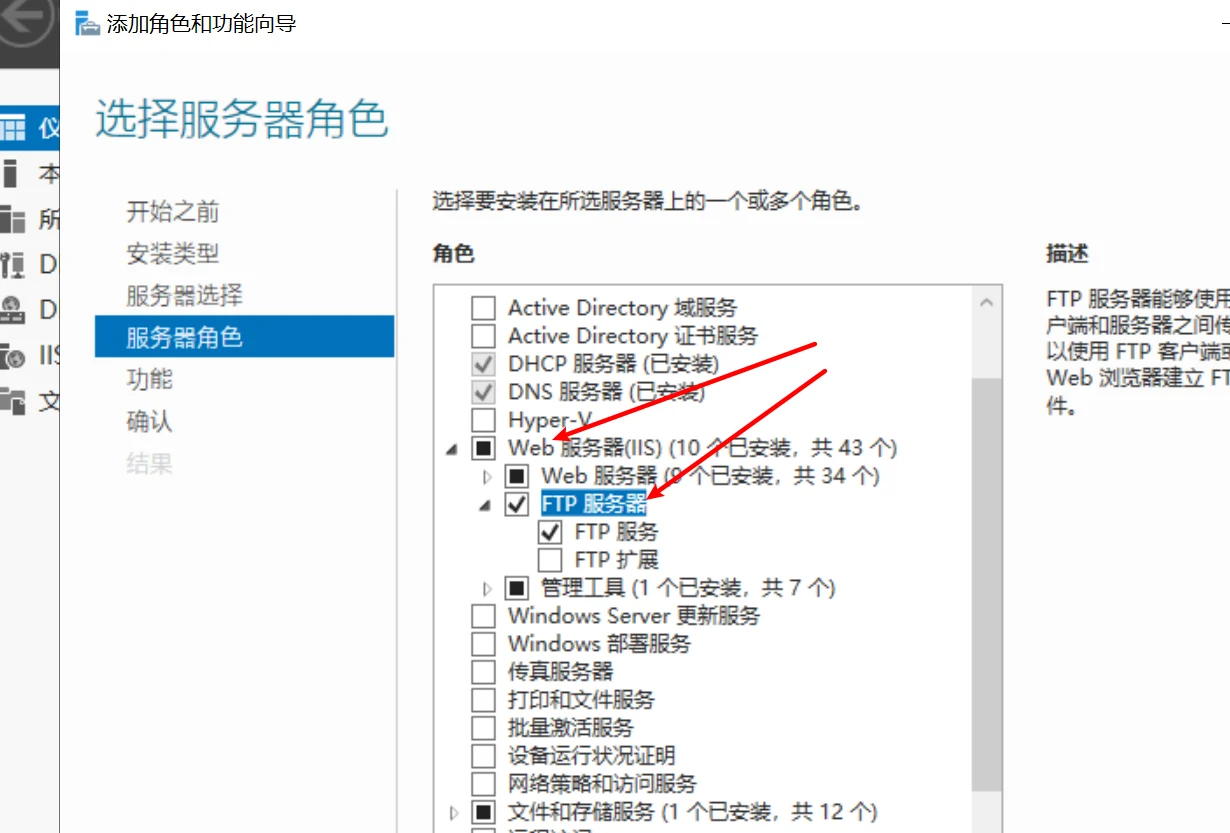Uncheck the FTP 服务 checkbox
Viewport: 1230px width, 833px height.
[x=551, y=531]
